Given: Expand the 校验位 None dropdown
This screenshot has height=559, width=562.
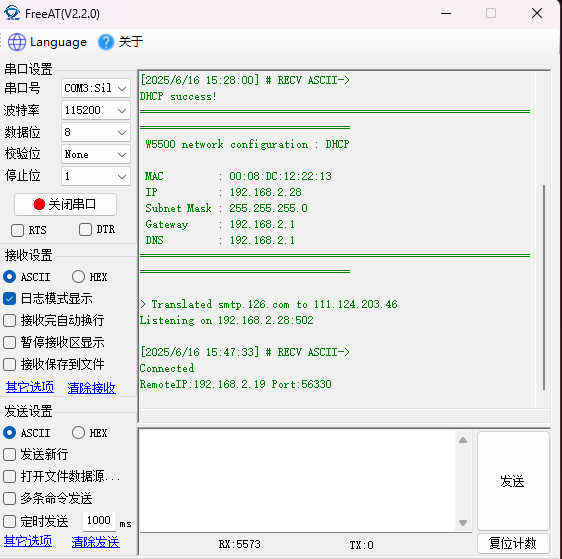Looking at the screenshot, I should (x=96, y=154).
